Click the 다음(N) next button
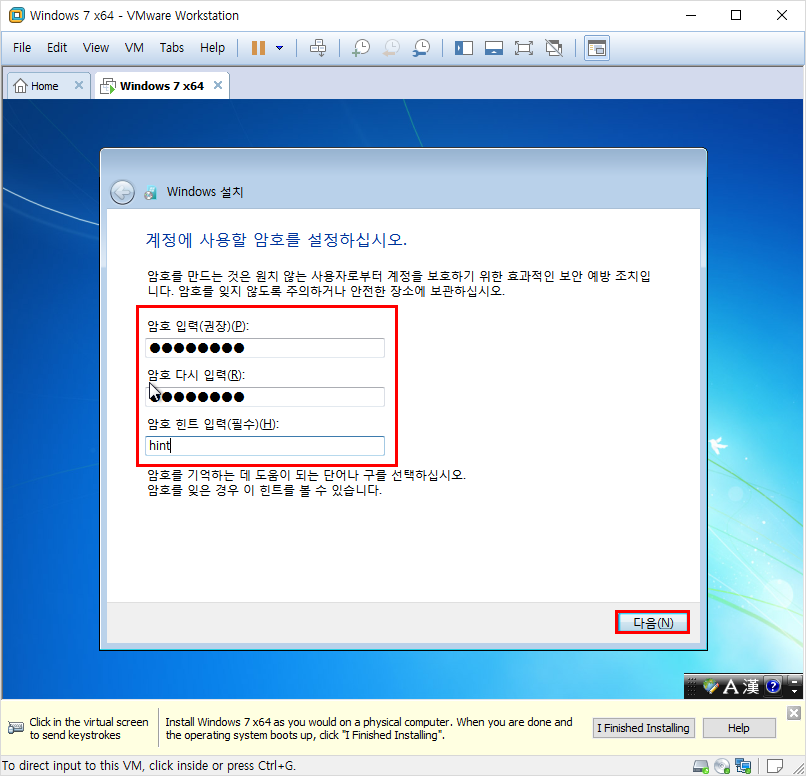806x776 pixels. pyautogui.click(x=652, y=622)
